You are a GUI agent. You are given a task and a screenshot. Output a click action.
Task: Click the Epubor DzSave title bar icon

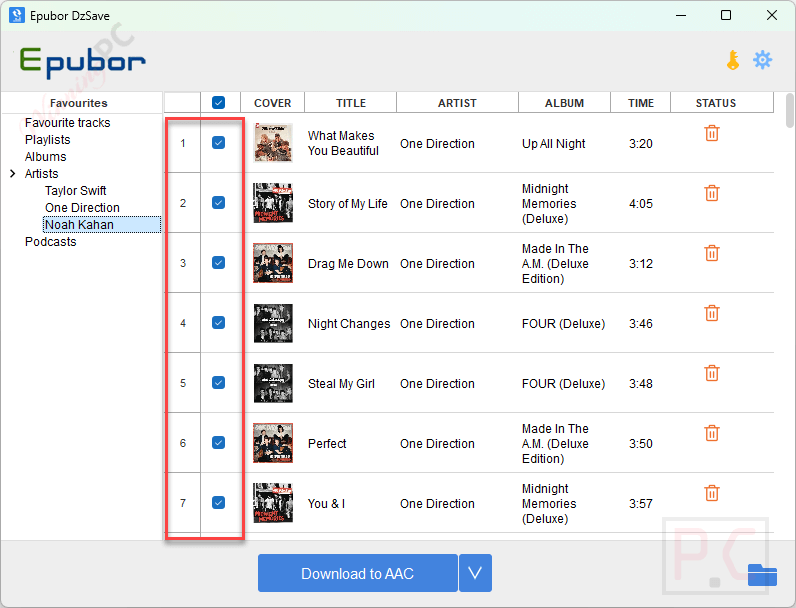click(17, 15)
